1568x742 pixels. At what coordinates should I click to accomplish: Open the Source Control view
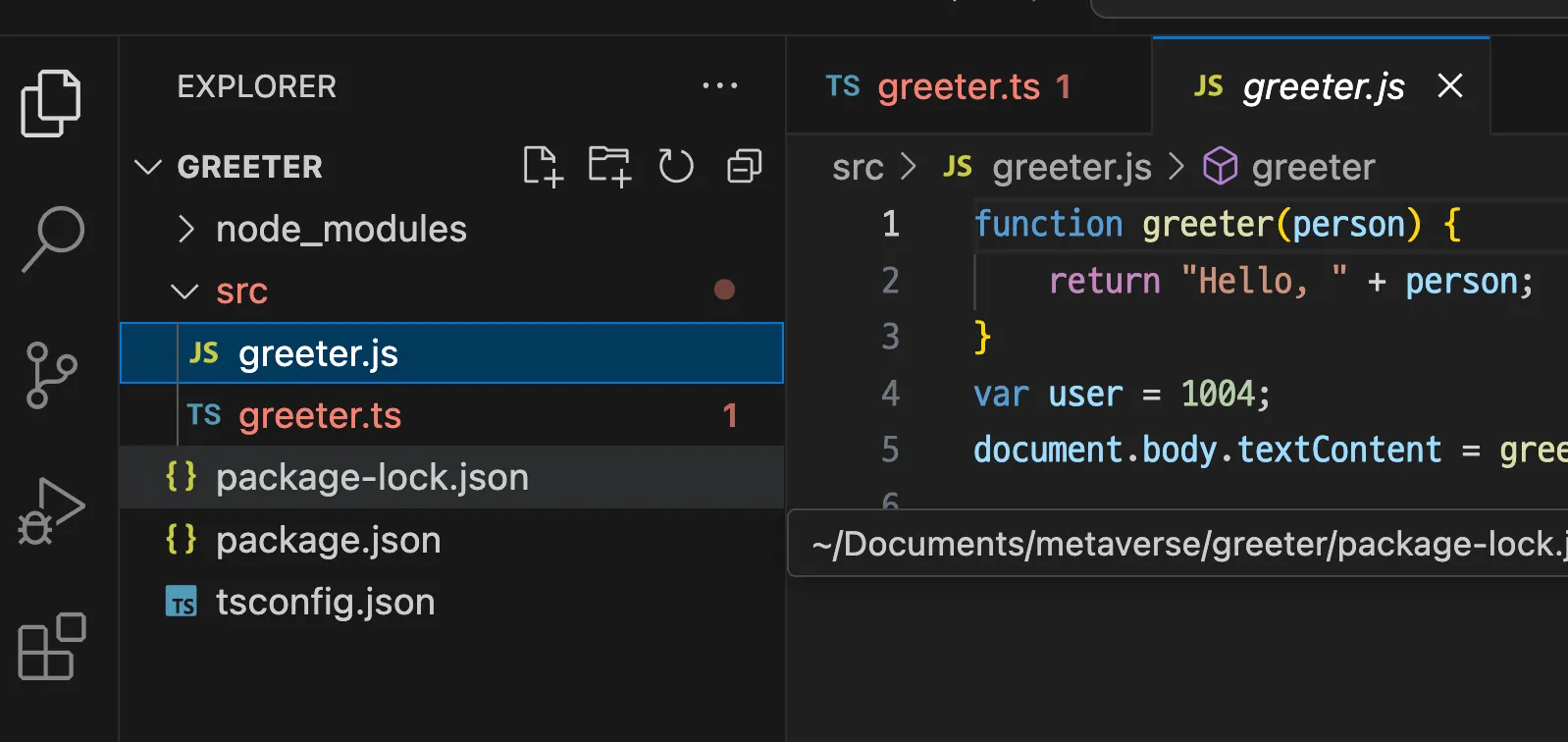[51, 375]
